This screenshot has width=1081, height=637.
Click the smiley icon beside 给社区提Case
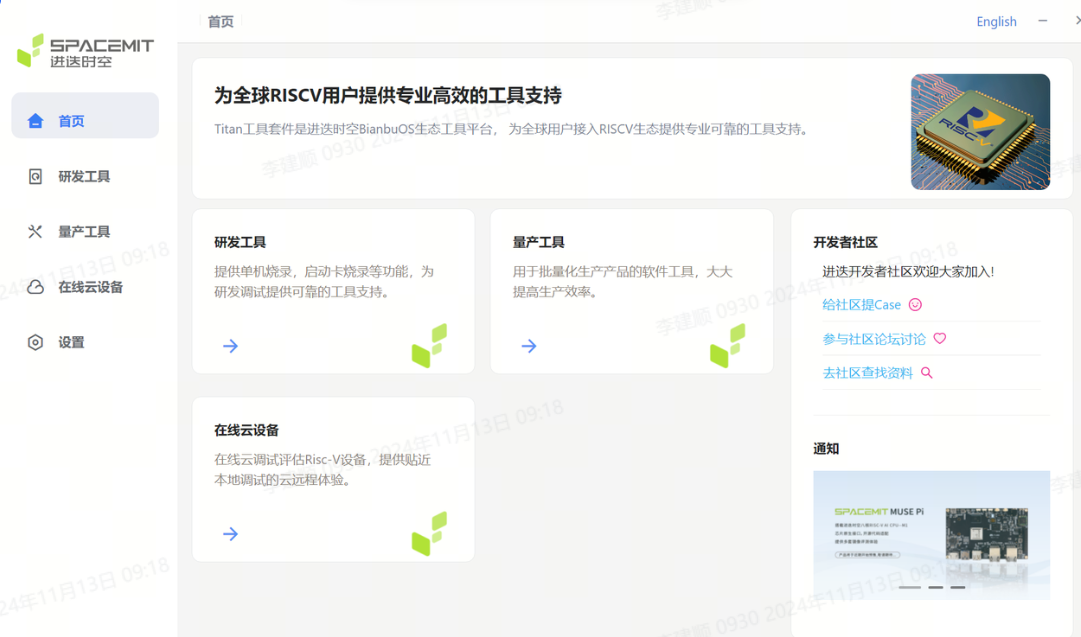pos(916,305)
